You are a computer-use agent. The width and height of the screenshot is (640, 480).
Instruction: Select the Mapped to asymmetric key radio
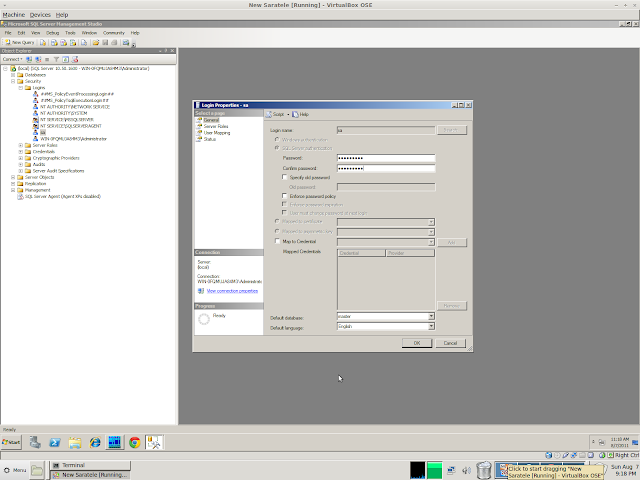(277, 231)
